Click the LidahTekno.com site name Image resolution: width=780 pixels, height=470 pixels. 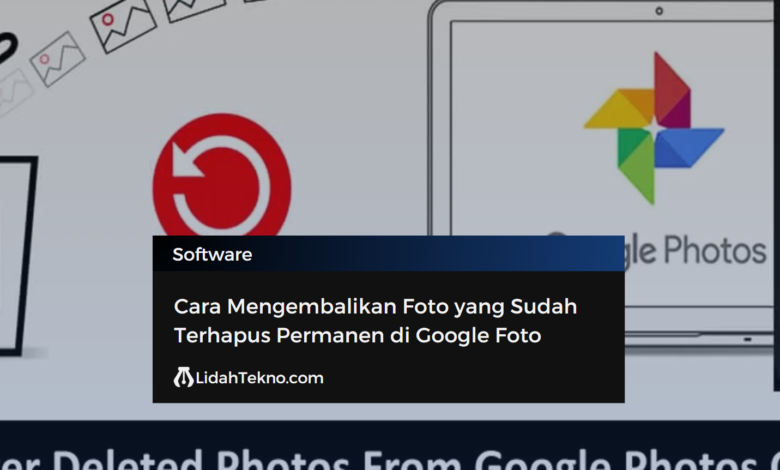tap(259, 378)
